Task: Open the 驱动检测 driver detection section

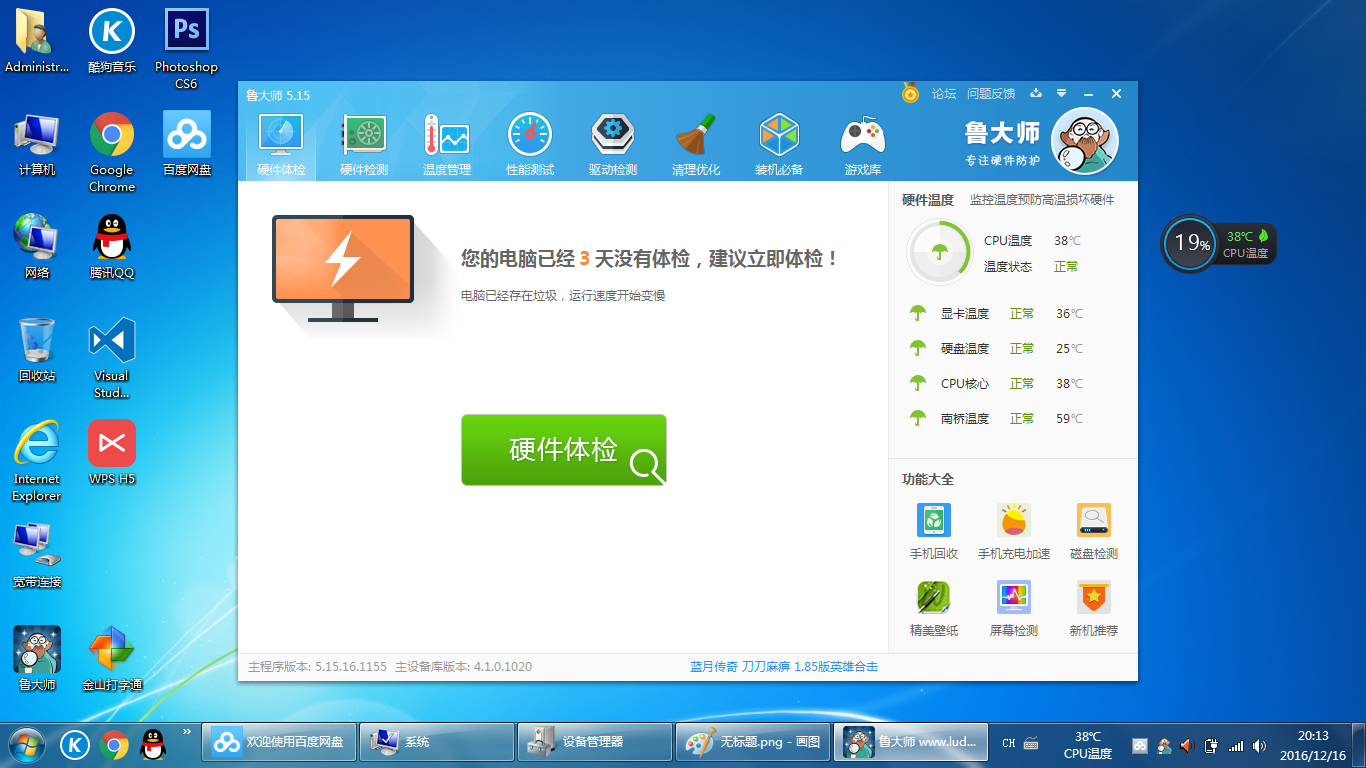Action: coord(612,145)
